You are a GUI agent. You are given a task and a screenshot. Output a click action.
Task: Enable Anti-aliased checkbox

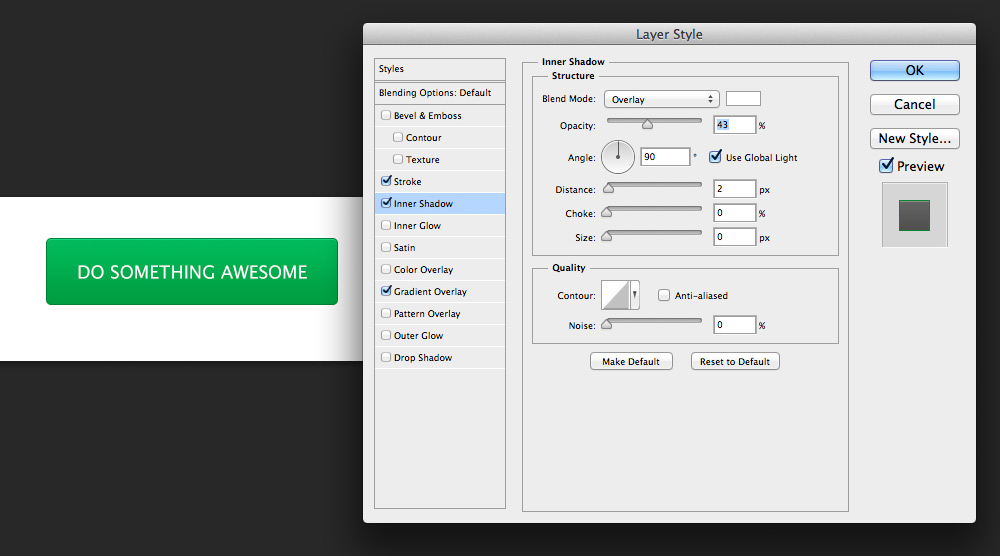[x=664, y=295]
